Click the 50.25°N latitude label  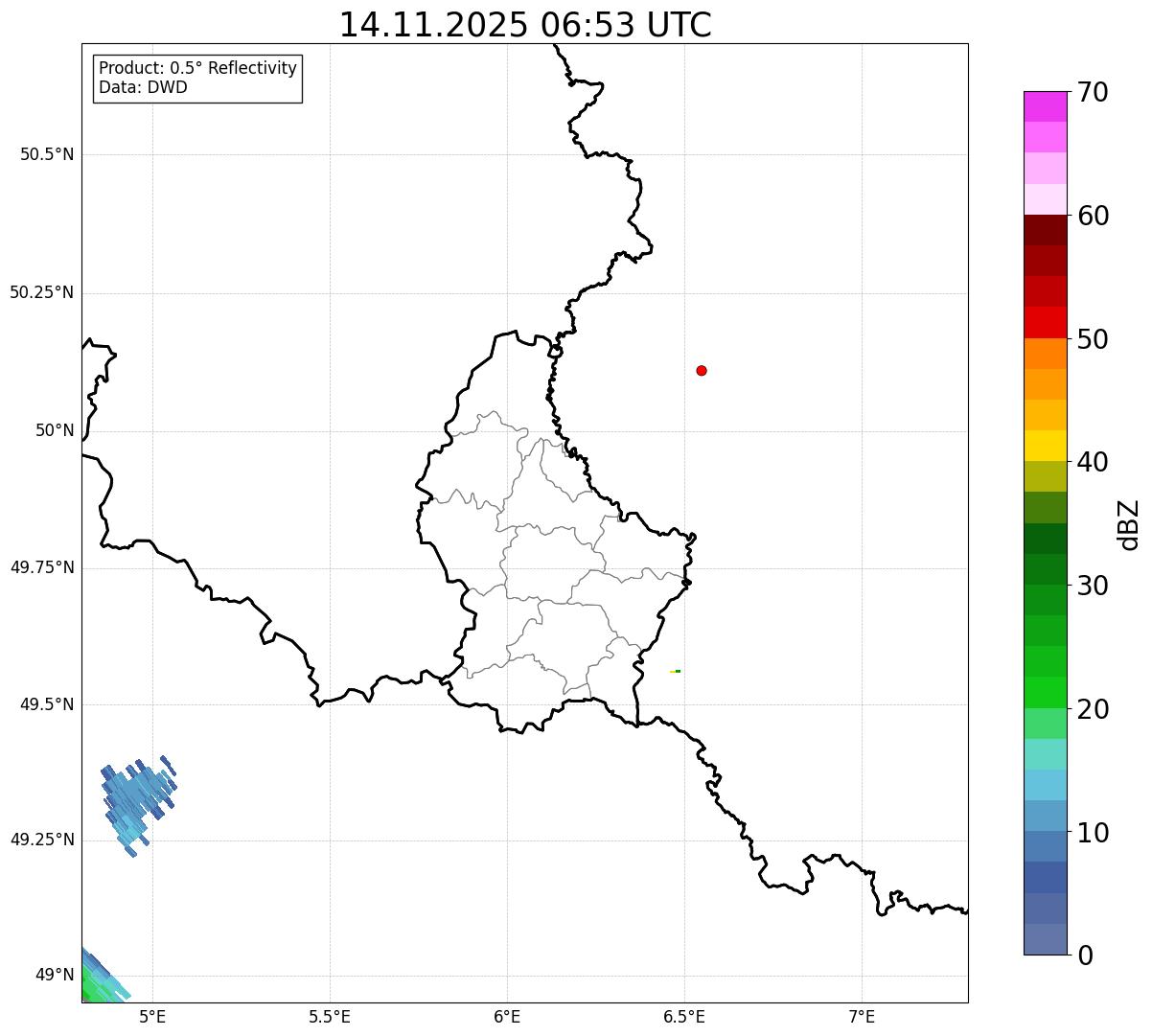coord(42,292)
